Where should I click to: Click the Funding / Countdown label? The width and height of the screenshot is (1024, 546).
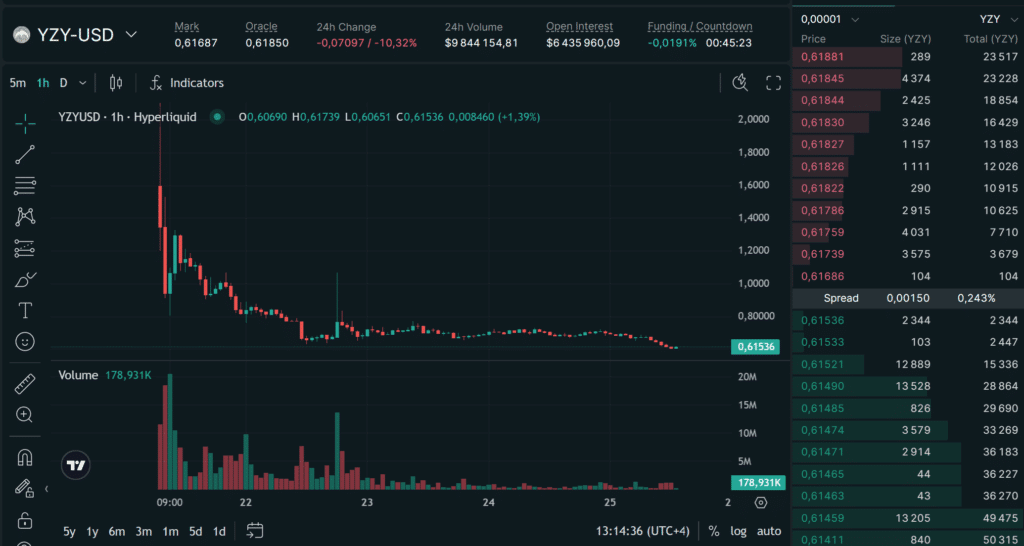pos(699,27)
